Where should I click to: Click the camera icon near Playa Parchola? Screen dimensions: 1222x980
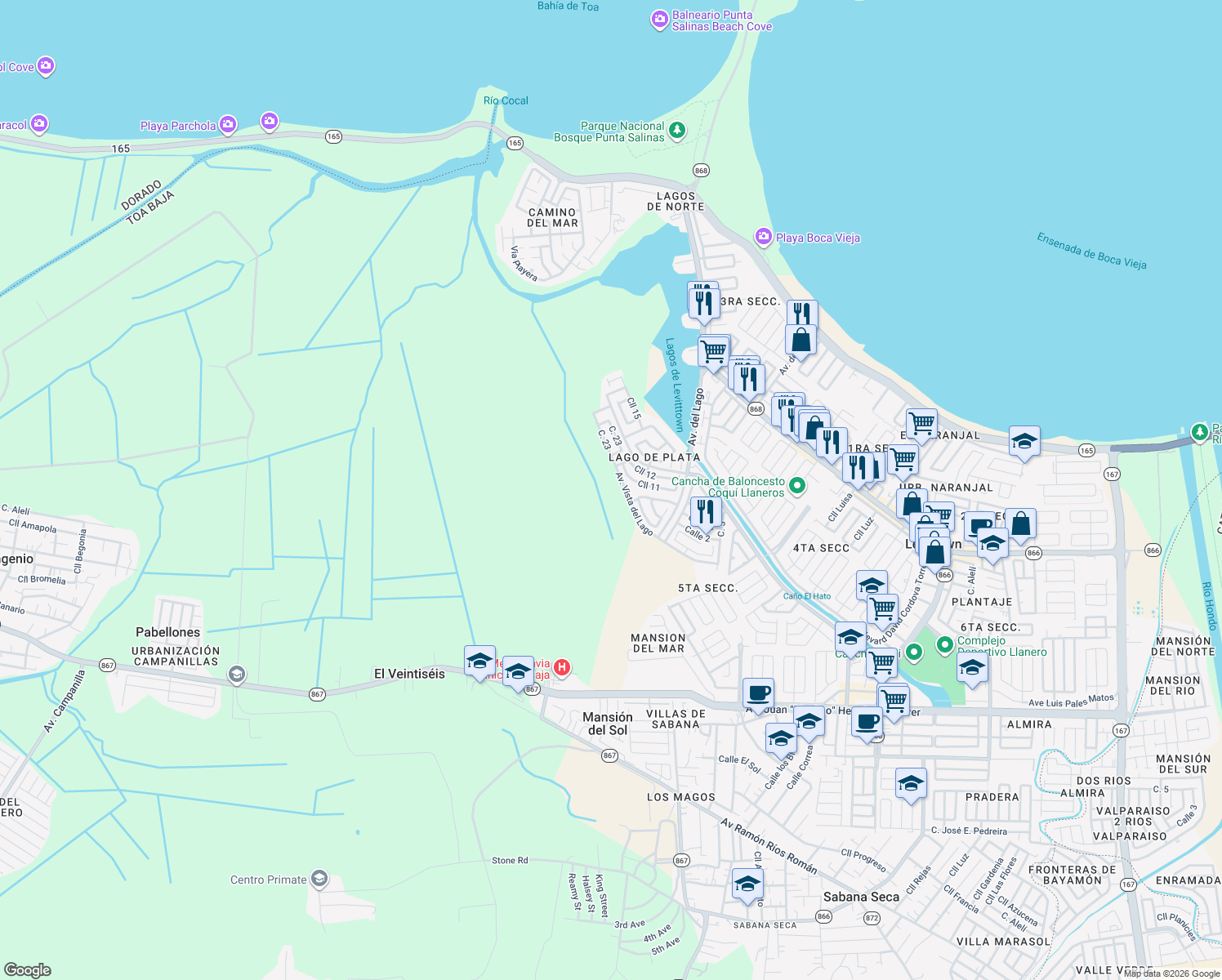[x=226, y=124]
